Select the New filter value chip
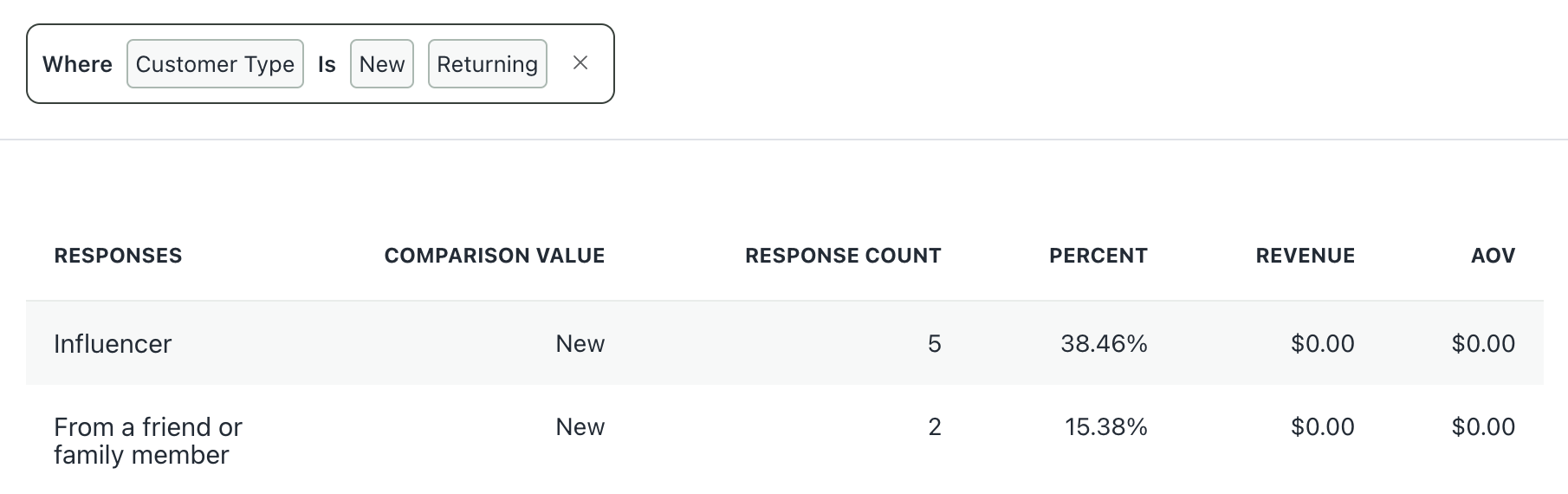This screenshot has height=494, width=1568. coord(382,64)
